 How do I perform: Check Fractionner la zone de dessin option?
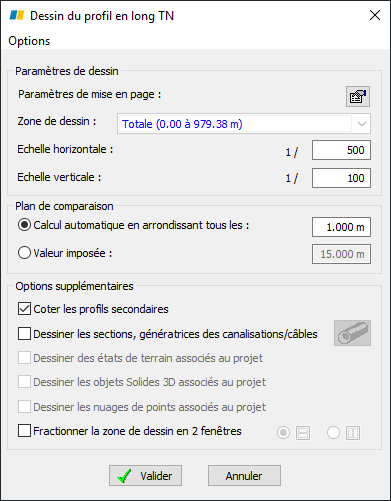pos(24,431)
